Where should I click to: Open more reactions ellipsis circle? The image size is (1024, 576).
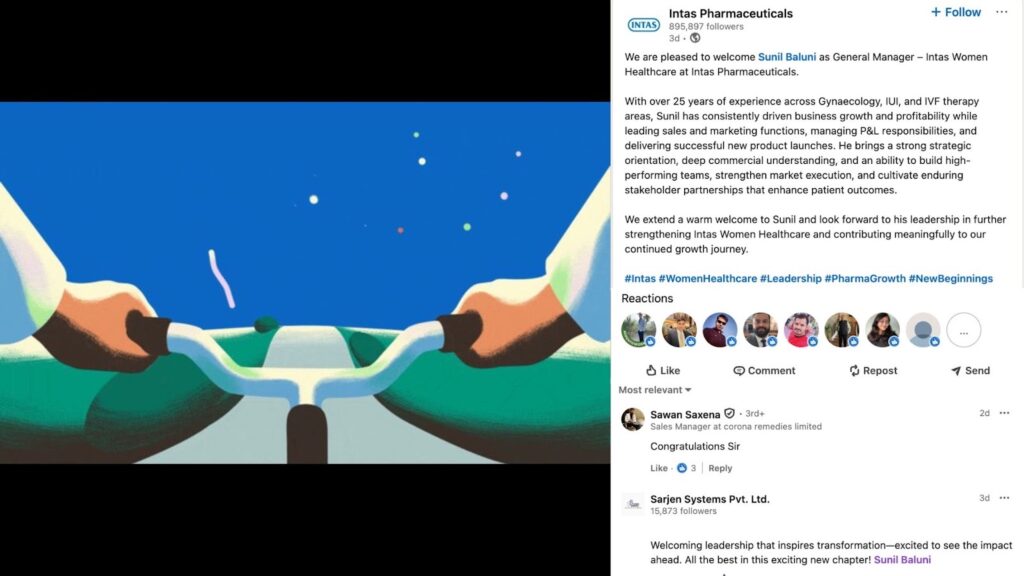[963, 330]
